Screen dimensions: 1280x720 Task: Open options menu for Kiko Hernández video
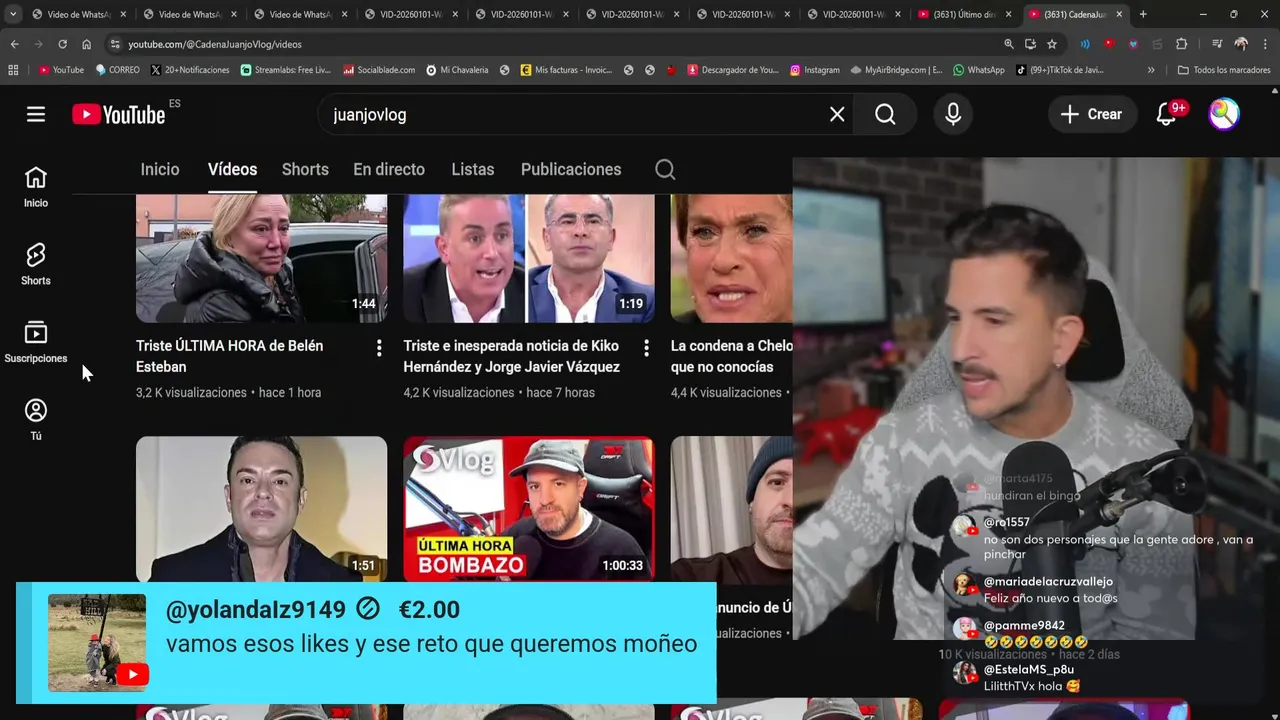[646, 348]
